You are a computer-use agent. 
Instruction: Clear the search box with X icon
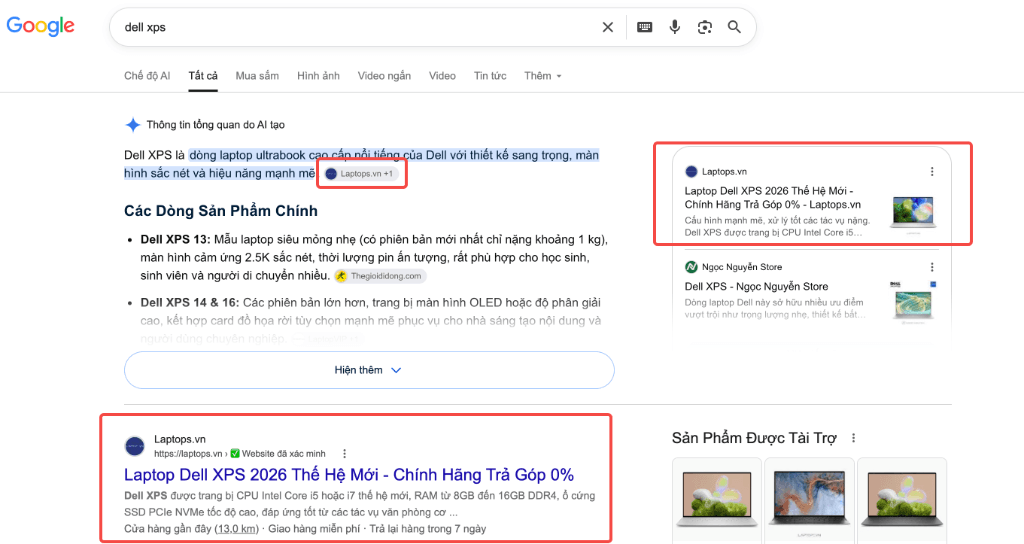point(607,27)
